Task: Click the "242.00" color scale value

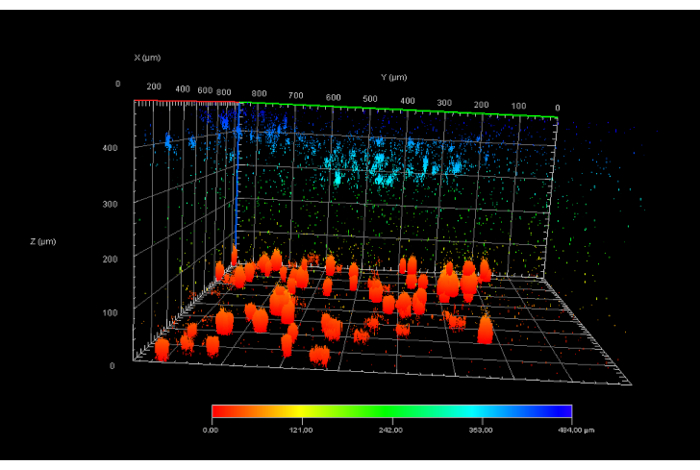Action: tap(391, 430)
